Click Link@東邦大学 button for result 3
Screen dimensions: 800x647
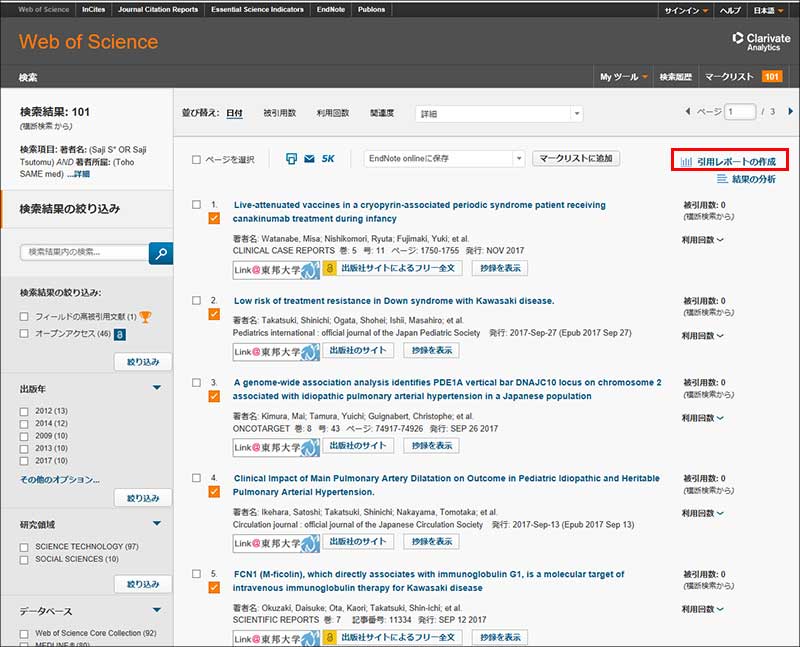point(277,447)
